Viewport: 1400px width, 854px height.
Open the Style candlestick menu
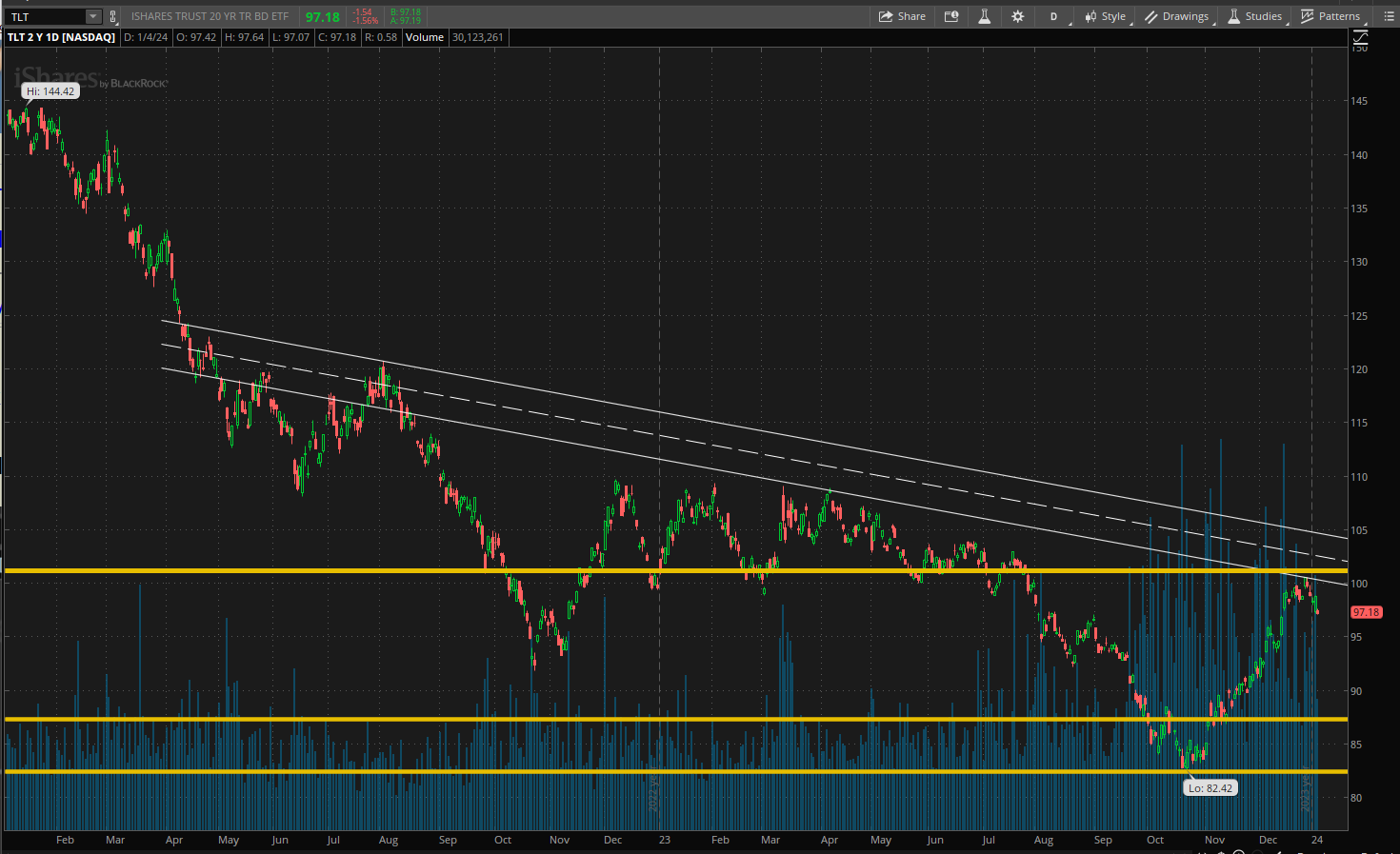[1105, 16]
